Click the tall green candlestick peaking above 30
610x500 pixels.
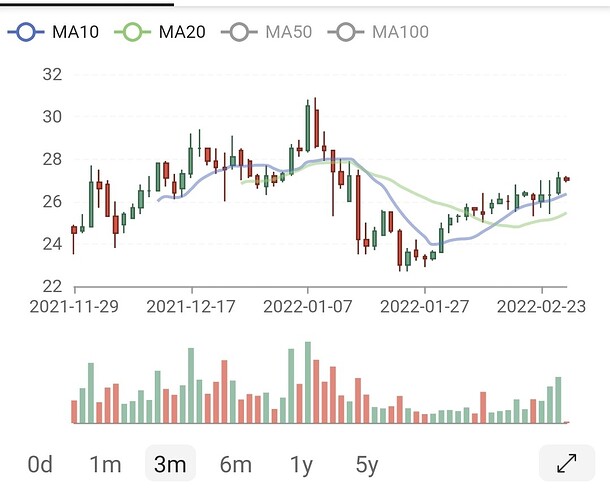tap(308, 128)
